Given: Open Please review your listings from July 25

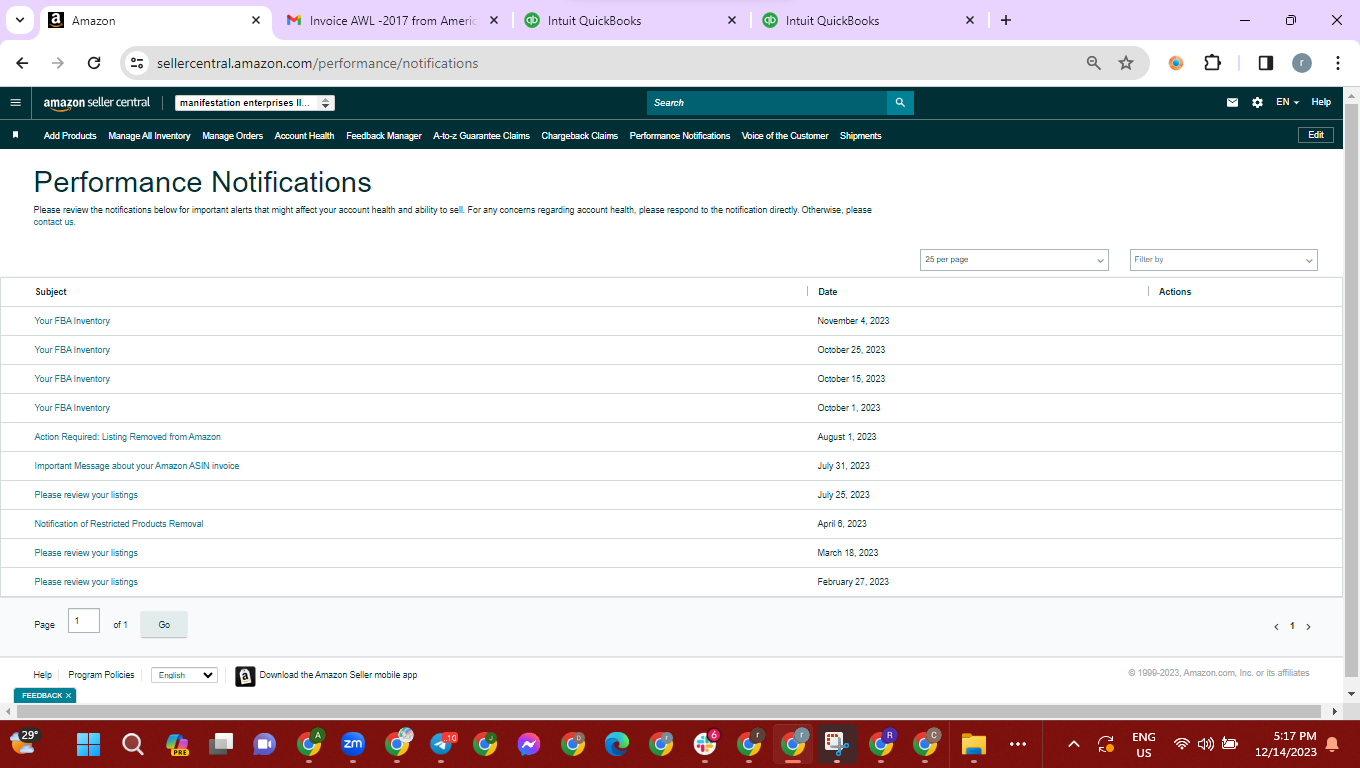Looking at the screenshot, I should click(86, 495).
